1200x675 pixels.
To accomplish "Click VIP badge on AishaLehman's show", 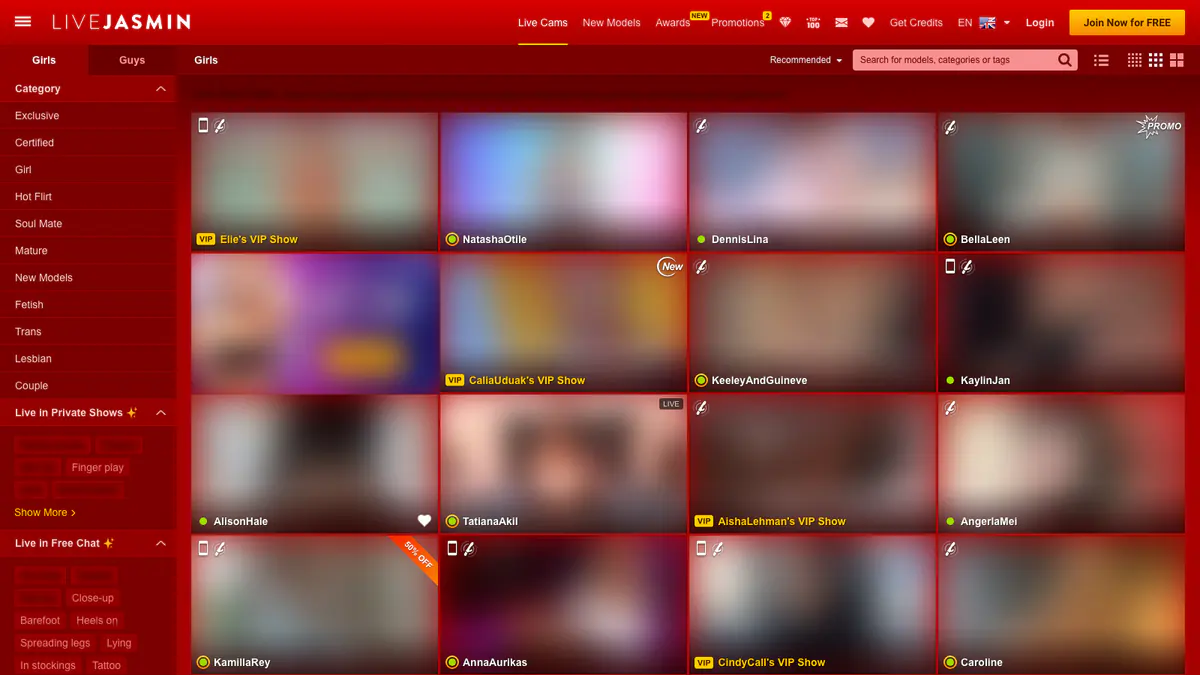I will tap(703, 521).
